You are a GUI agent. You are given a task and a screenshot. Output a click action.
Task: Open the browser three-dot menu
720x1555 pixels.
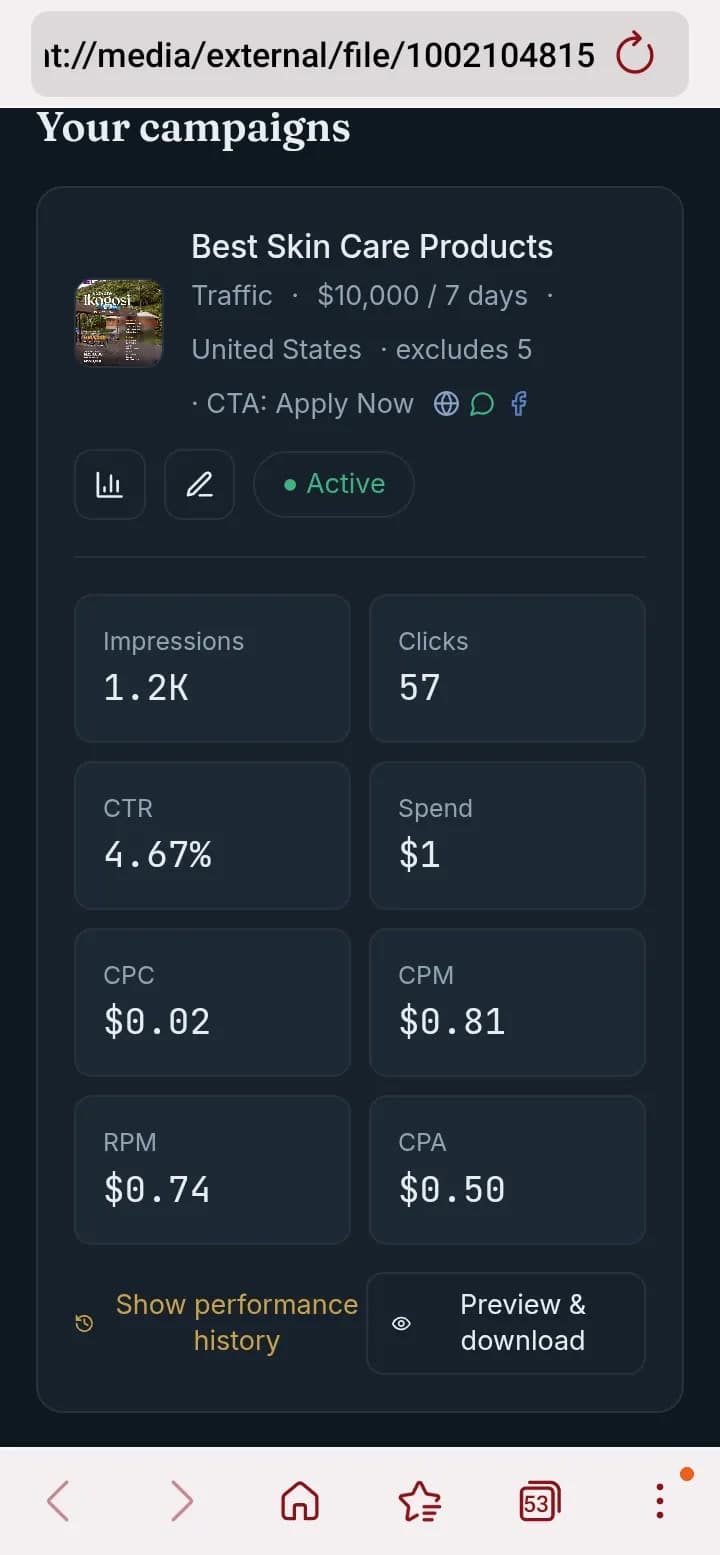tap(660, 1501)
